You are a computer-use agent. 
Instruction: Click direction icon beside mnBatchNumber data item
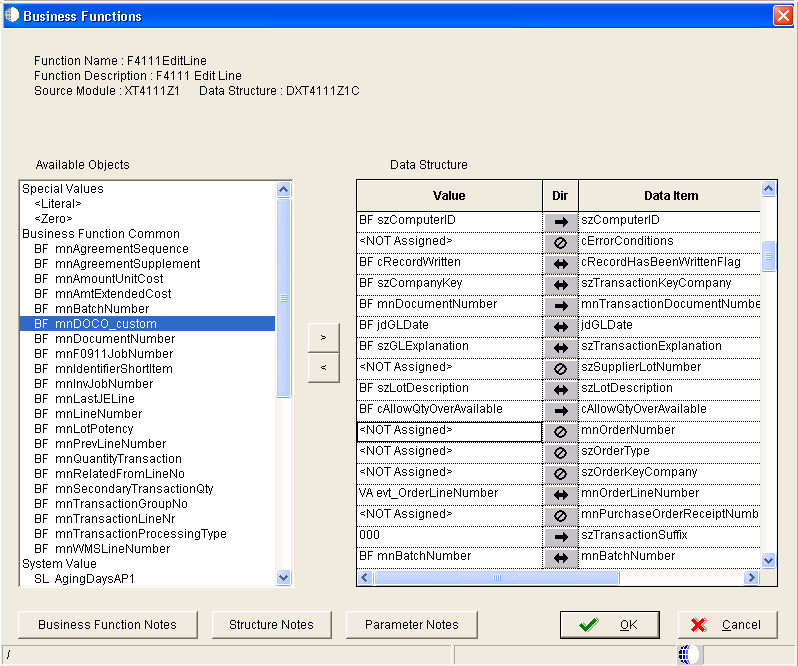[x=560, y=558]
